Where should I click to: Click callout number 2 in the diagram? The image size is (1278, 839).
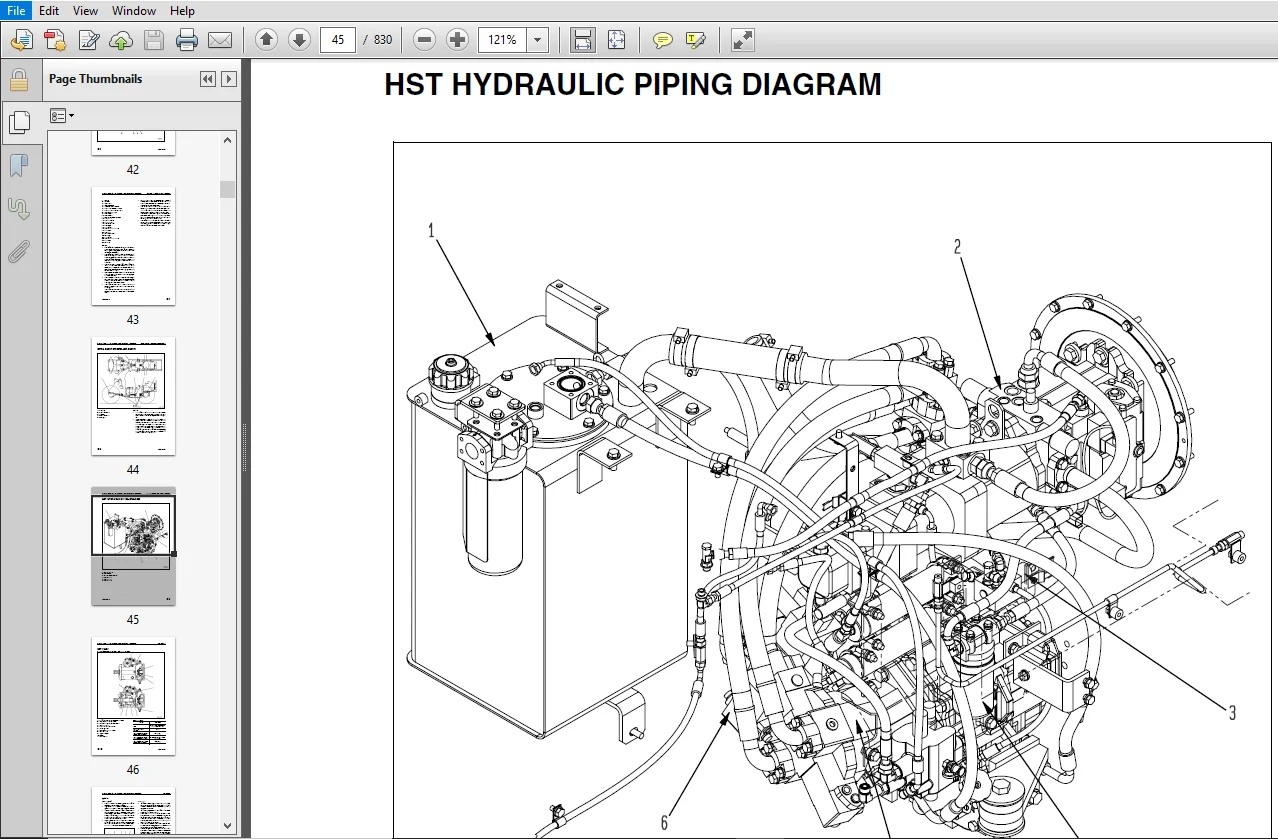[x=957, y=247]
